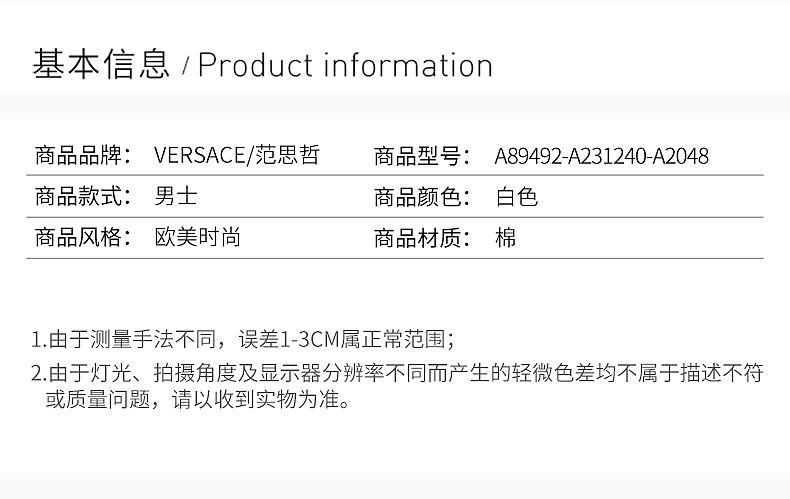Click model number A89492-A231240-A2048
The height and width of the screenshot is (499, 790).
(x=601, y=156)
